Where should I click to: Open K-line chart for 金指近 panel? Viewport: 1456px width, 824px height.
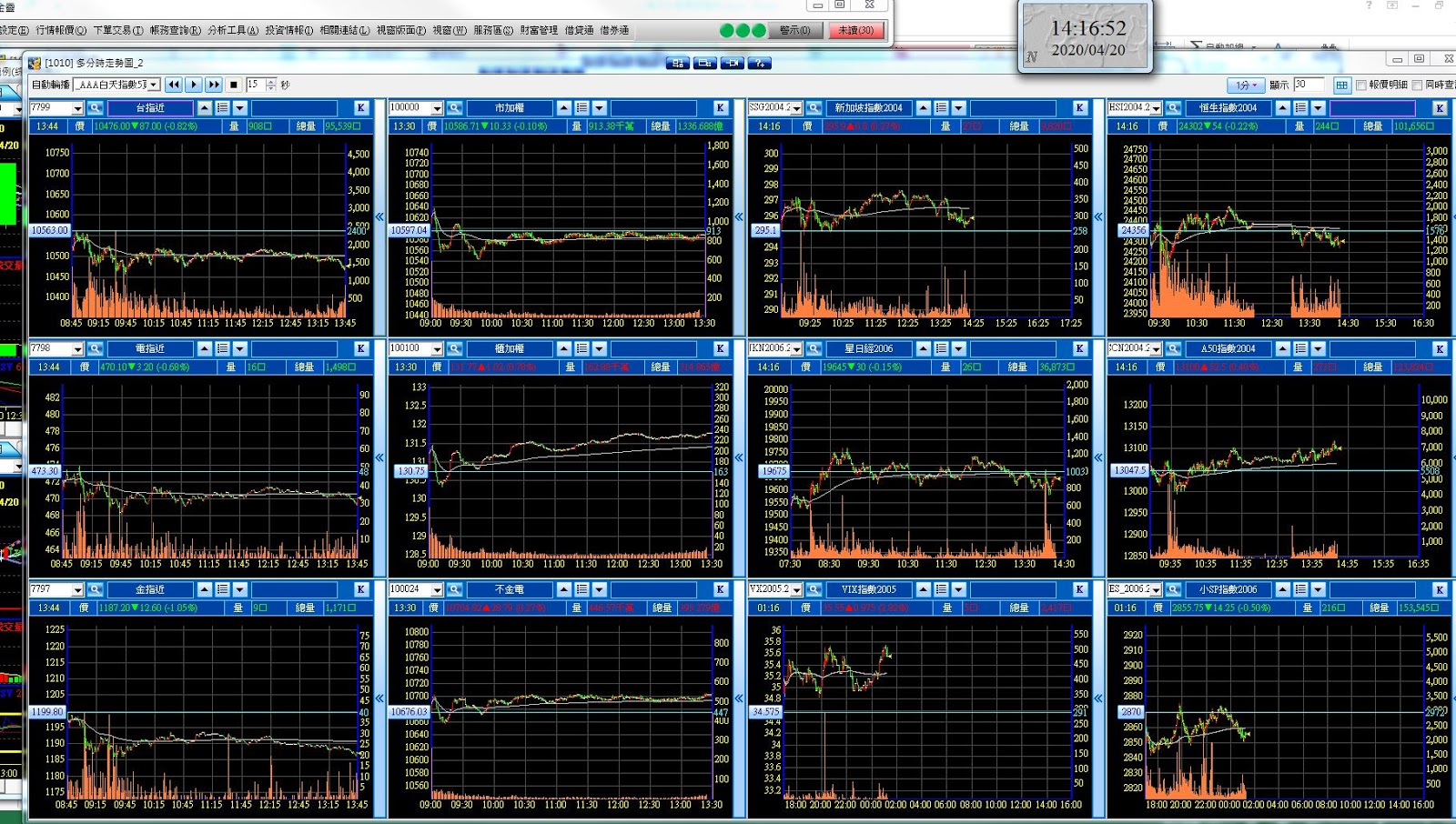pyautogui.click(x=360, y=590)
